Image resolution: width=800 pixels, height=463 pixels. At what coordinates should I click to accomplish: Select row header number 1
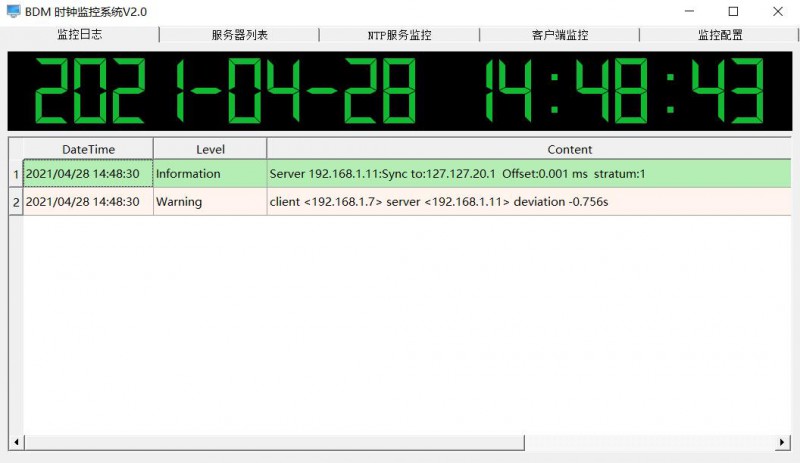[x=16, y=174]
